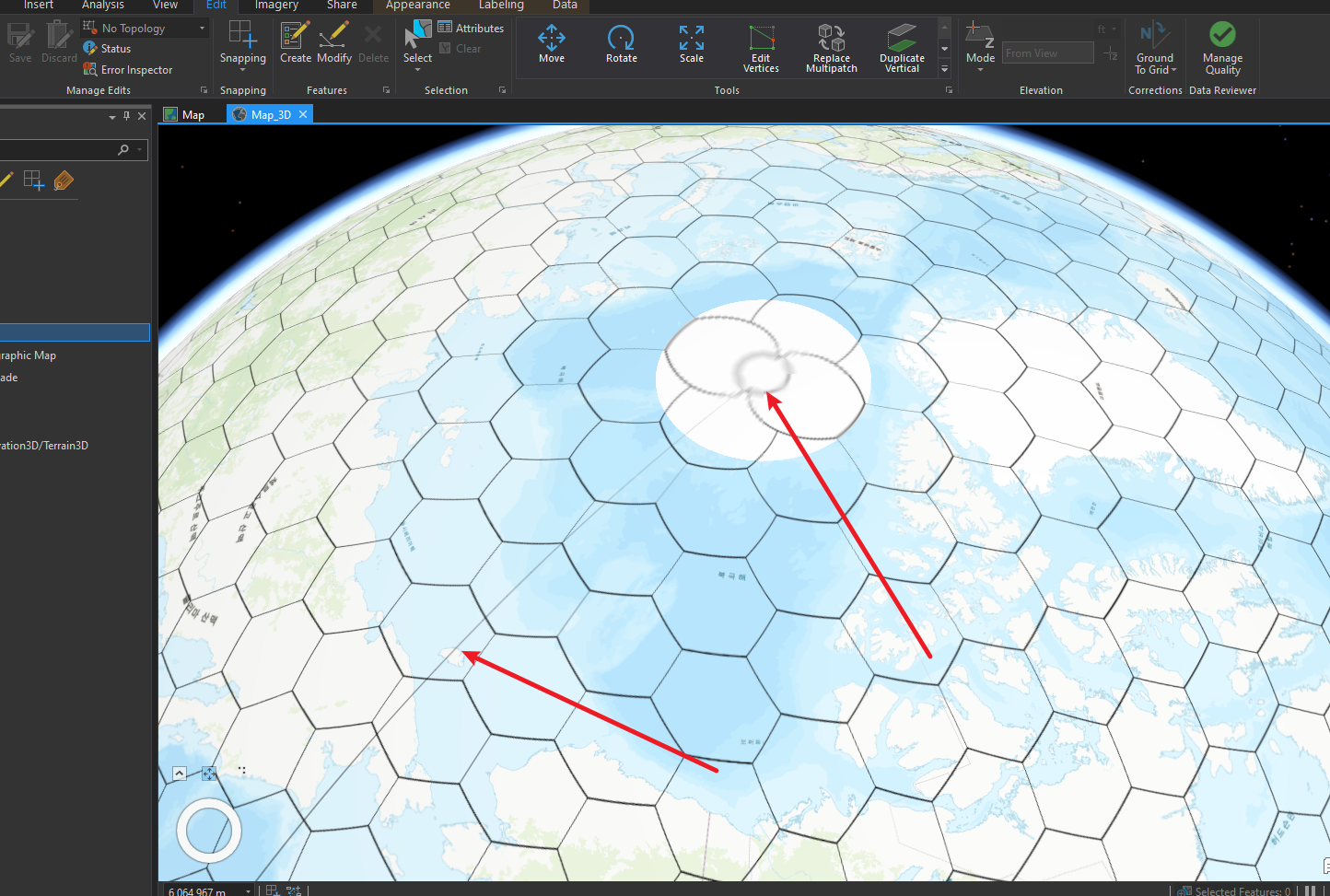This screenshot has width=1330, height=896.
Task: Click the constraints icon next to snapping in status bar
Action: (294, 890)
